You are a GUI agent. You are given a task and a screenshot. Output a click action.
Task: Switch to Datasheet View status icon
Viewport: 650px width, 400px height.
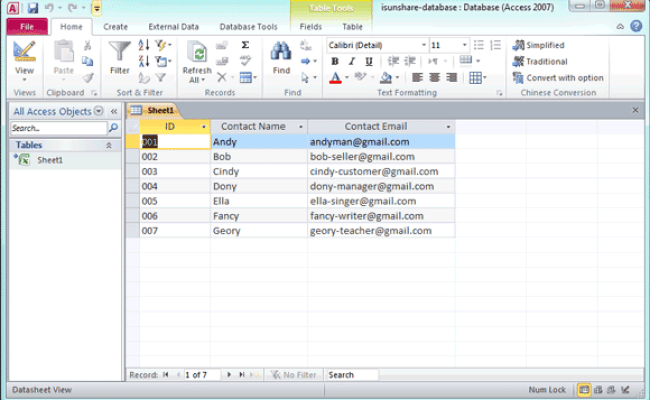[x=584, y=390]
